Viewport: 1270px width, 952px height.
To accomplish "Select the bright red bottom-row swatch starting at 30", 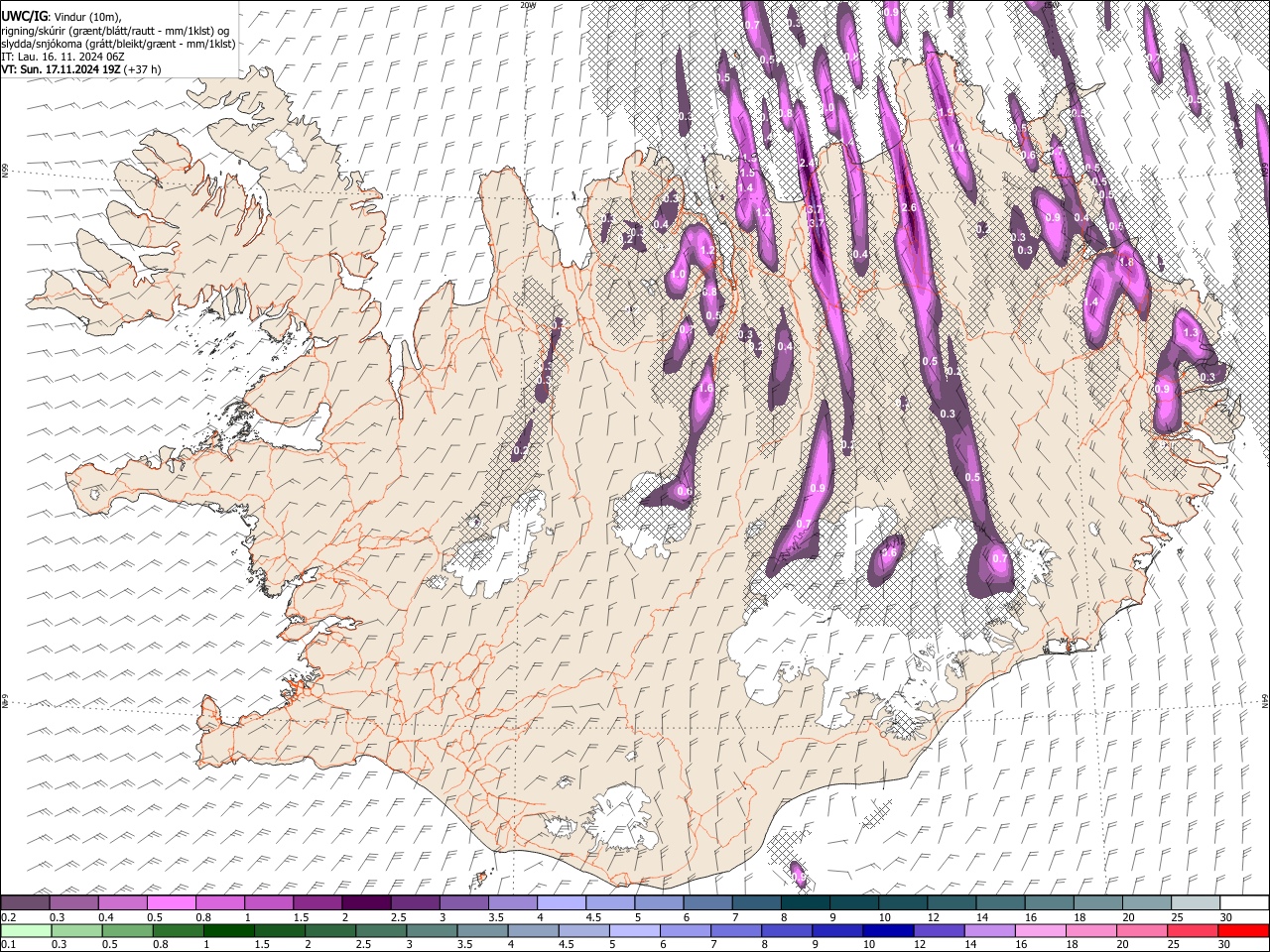I will point(1242,930).
